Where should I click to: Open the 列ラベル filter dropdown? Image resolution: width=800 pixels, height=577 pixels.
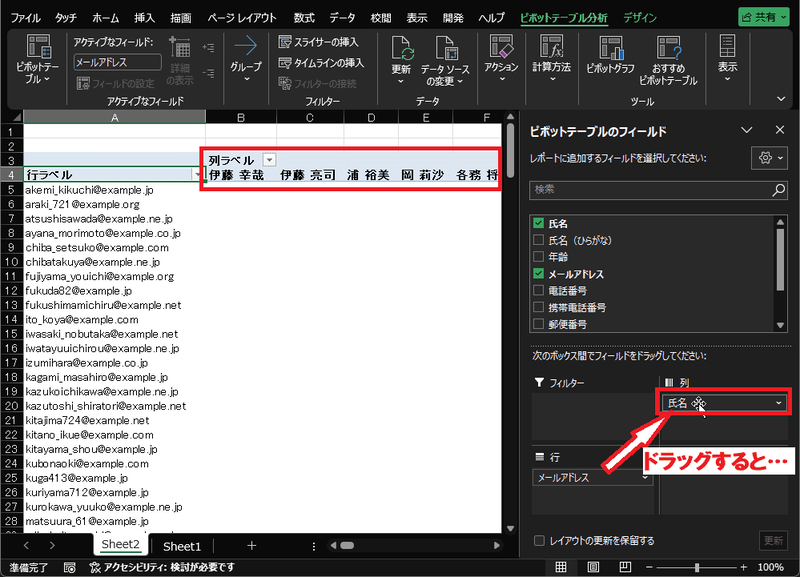pos(269,160)
